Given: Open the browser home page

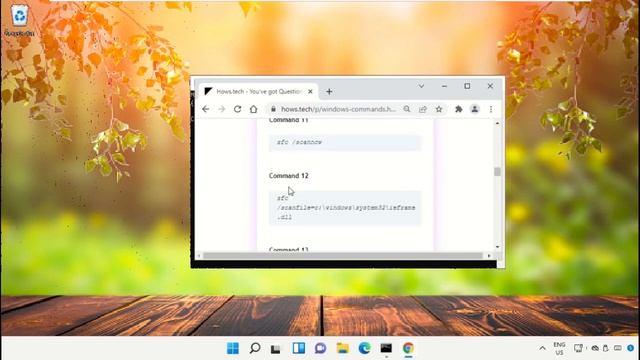Looking at the screenshot, I should coord(253,109).
